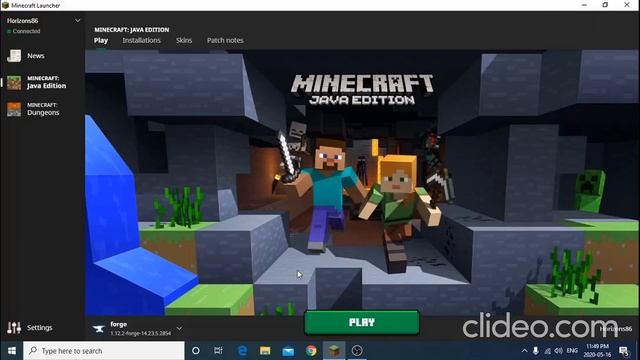The height and width of the screenshot is (360, 640).
Task: Open OBS Studio from the taskbar
Action: [x=357, y=351]
